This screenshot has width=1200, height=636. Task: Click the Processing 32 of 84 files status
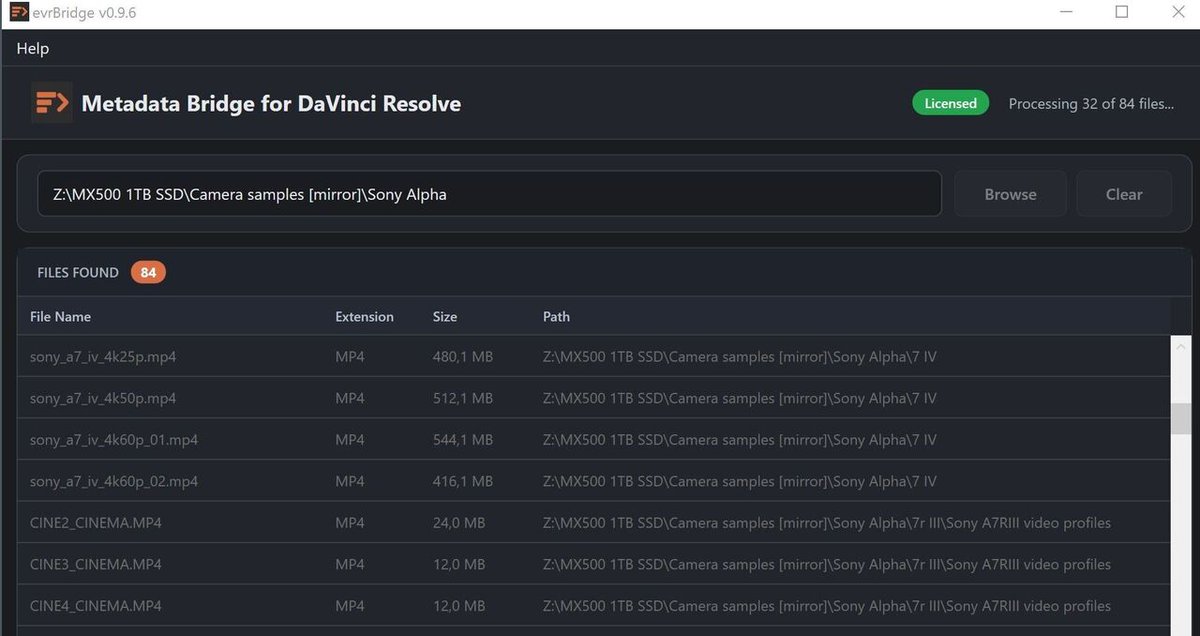1091,103
